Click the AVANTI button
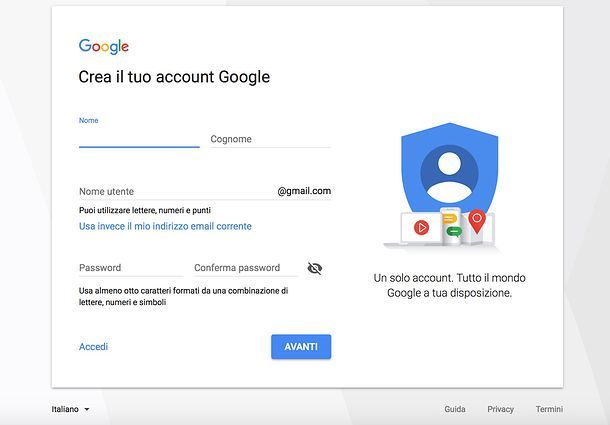Image resolution: width=610 pixels, height=425 pixels. click(301, 346)
